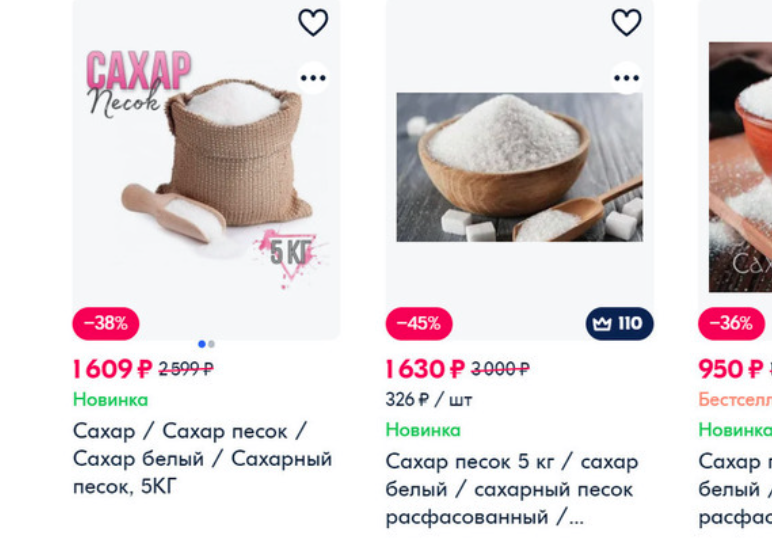Favorite the wooden bowl sugar product
This screenshot has width=772, height=546.
626,23
